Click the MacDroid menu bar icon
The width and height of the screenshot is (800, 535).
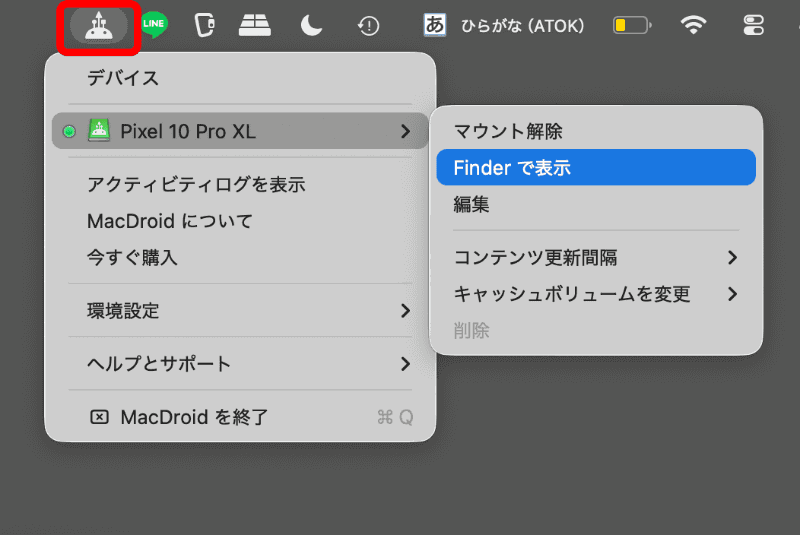(x=99, y=26)
